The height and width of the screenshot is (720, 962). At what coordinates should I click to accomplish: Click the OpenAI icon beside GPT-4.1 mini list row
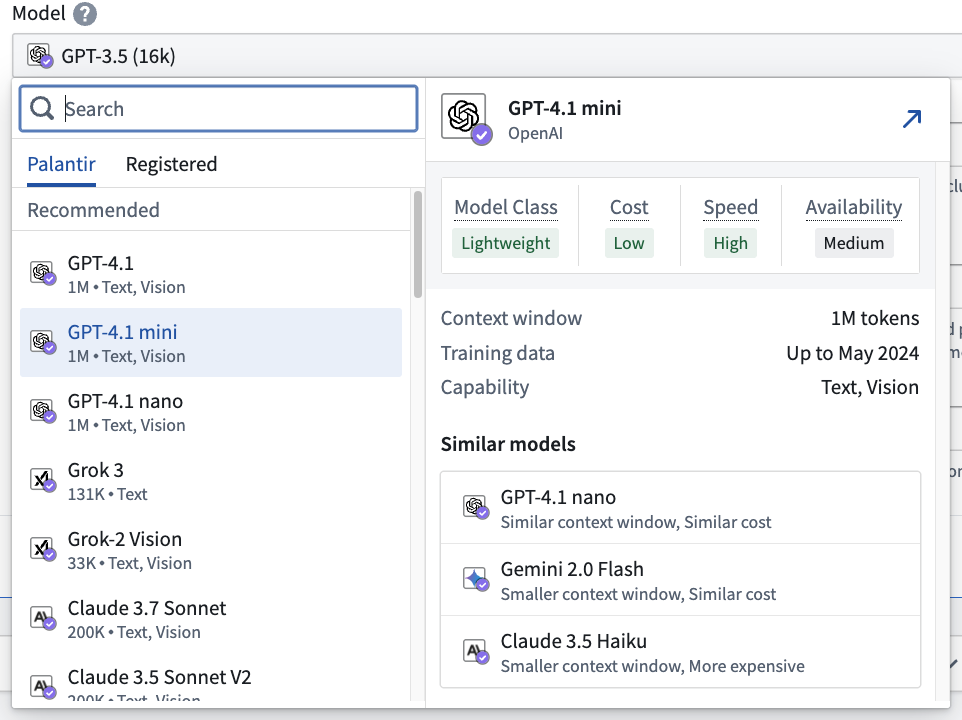point(43,342)
